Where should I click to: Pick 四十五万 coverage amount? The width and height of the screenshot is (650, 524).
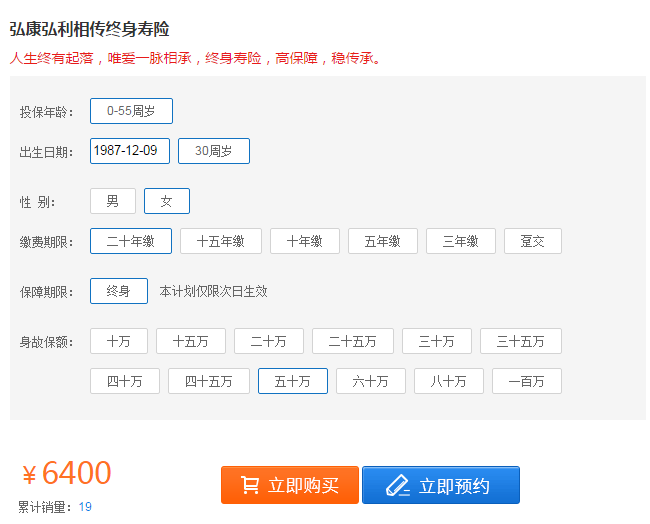click(x=209, y=381)
